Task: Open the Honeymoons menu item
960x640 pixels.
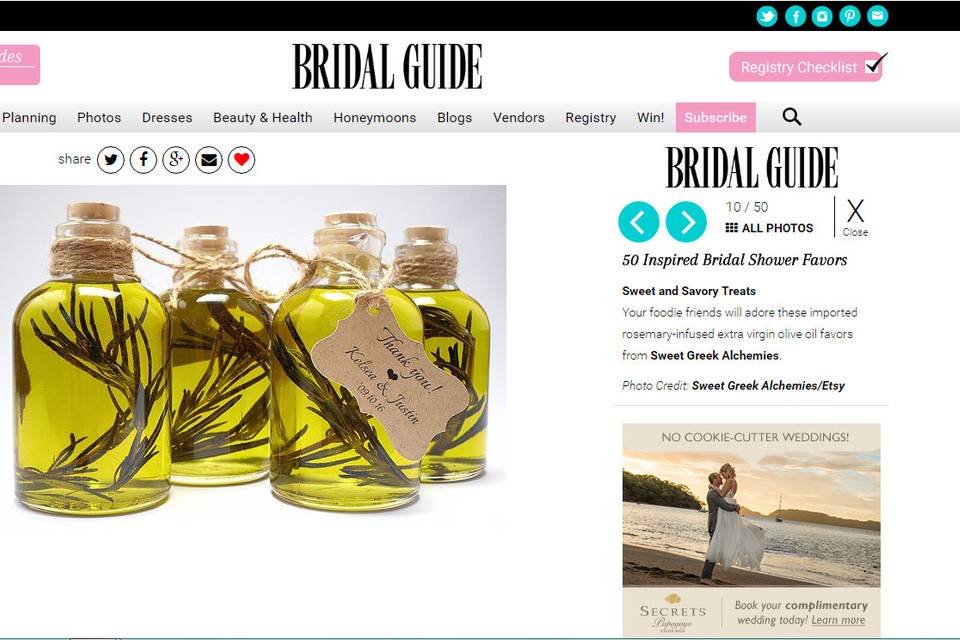Action: click(375, 118)
